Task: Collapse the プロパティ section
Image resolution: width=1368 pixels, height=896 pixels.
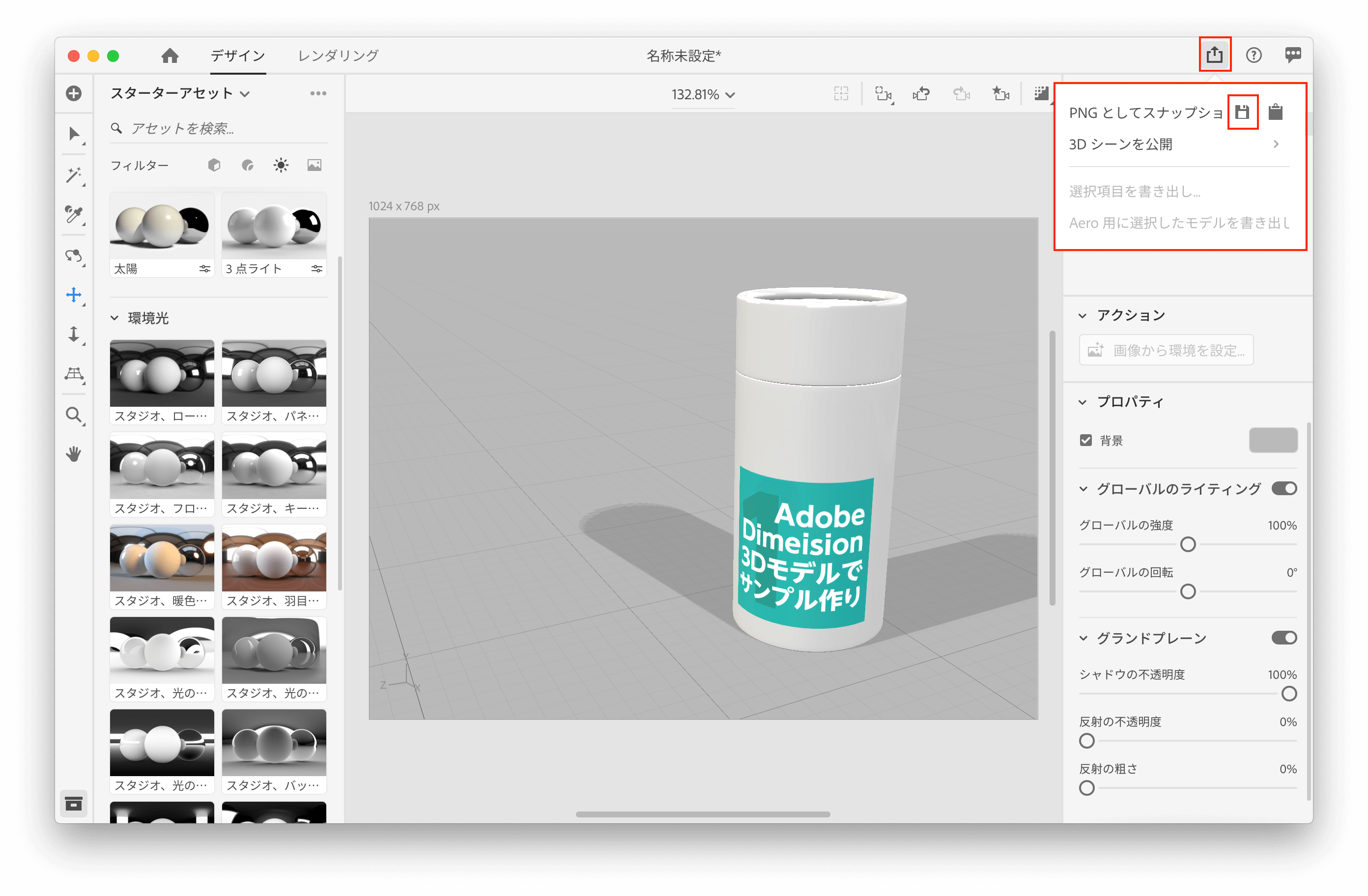Action: point(1083,402)
